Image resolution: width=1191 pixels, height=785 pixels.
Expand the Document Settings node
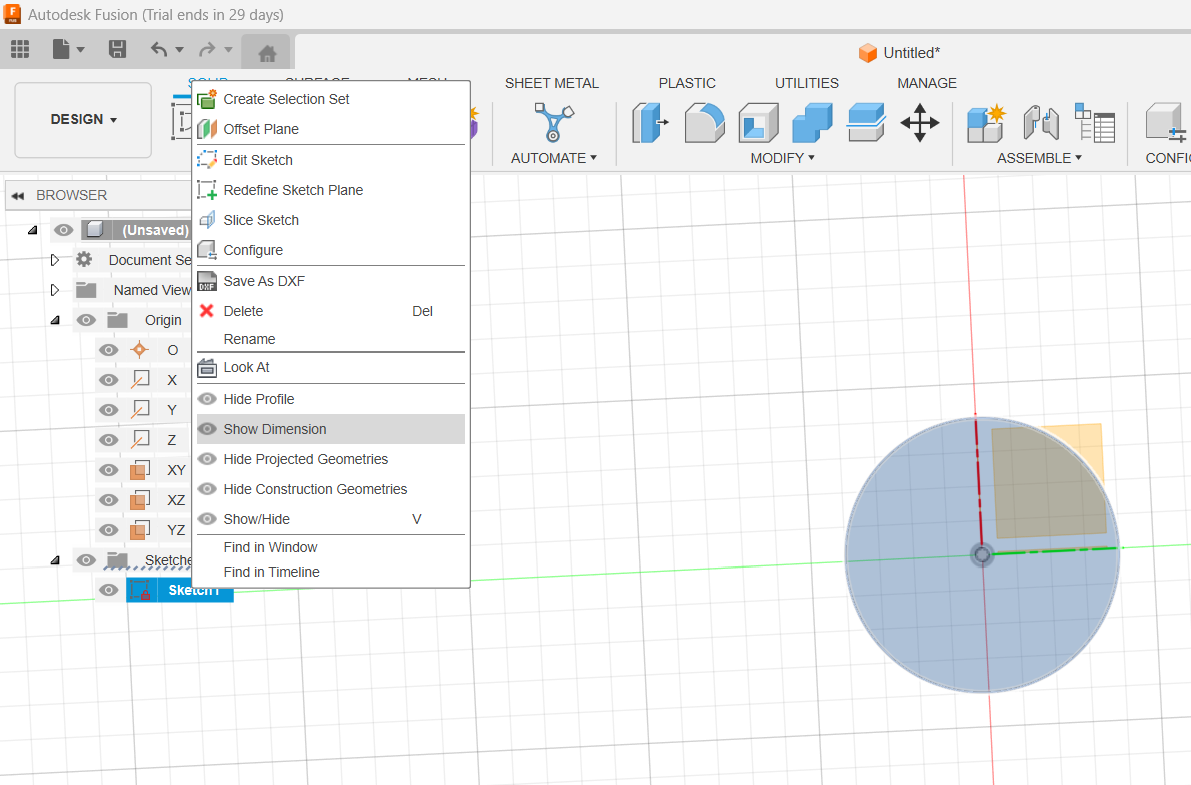click(x=55, y=260)
